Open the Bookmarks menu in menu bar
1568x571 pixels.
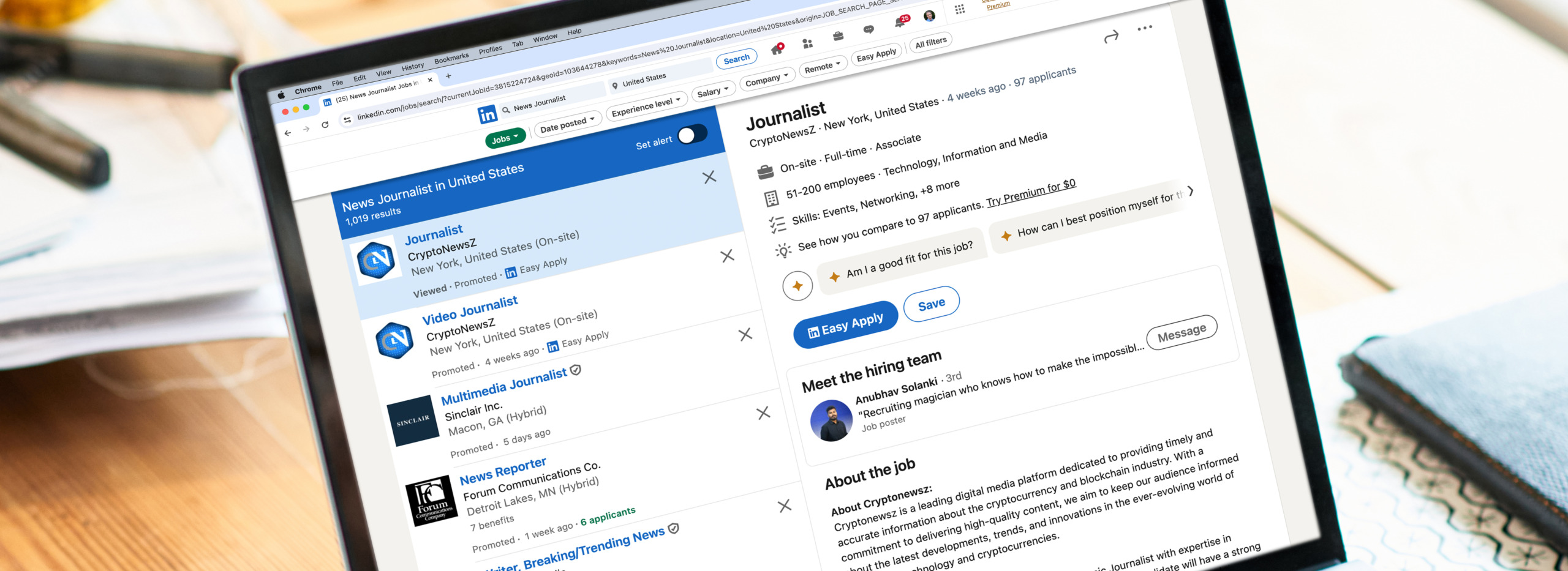451,59
